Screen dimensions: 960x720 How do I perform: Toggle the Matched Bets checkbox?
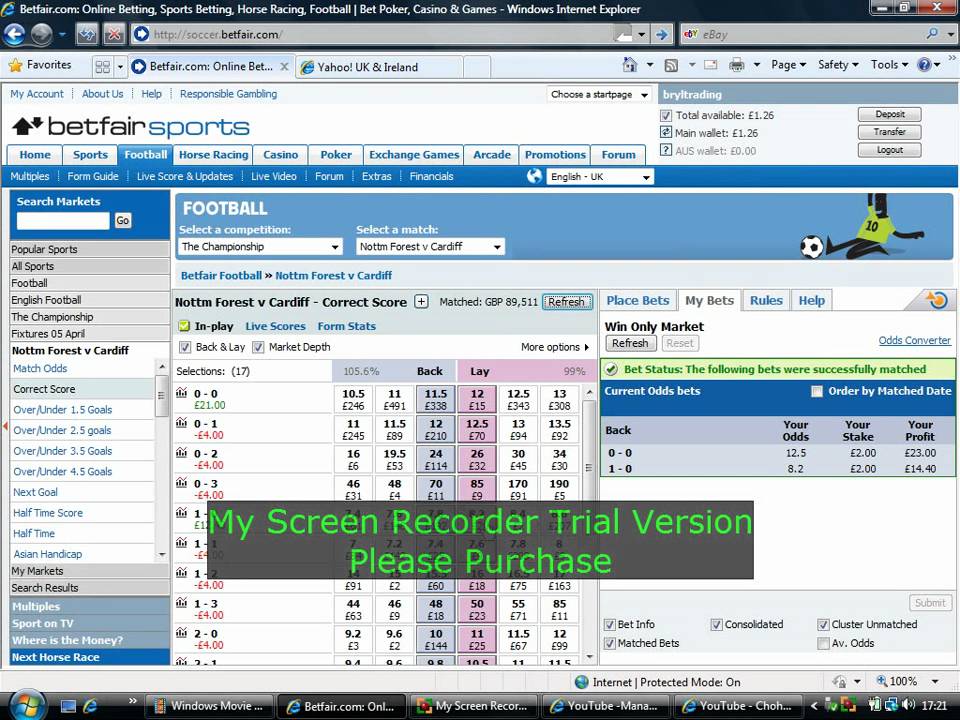(x=609, y=643)
